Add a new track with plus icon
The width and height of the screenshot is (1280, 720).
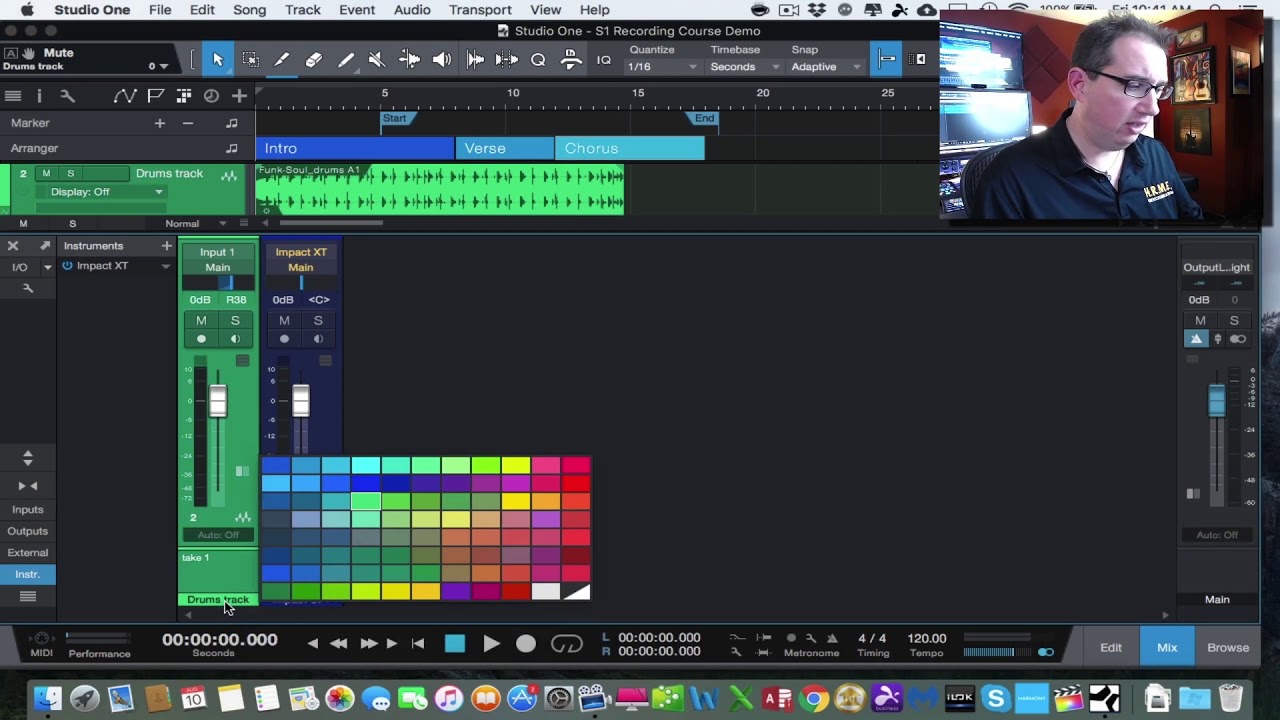(x=239, y=96)
